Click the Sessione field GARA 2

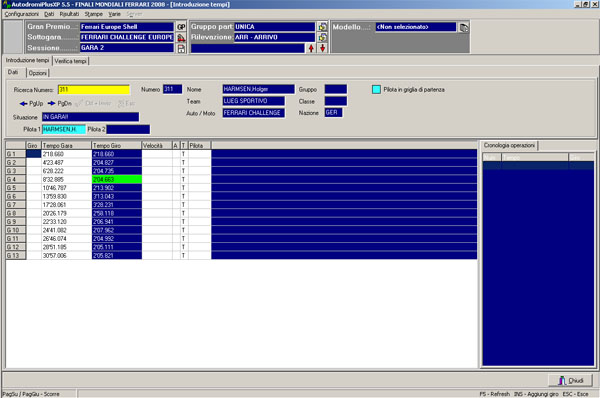(127, 48)
